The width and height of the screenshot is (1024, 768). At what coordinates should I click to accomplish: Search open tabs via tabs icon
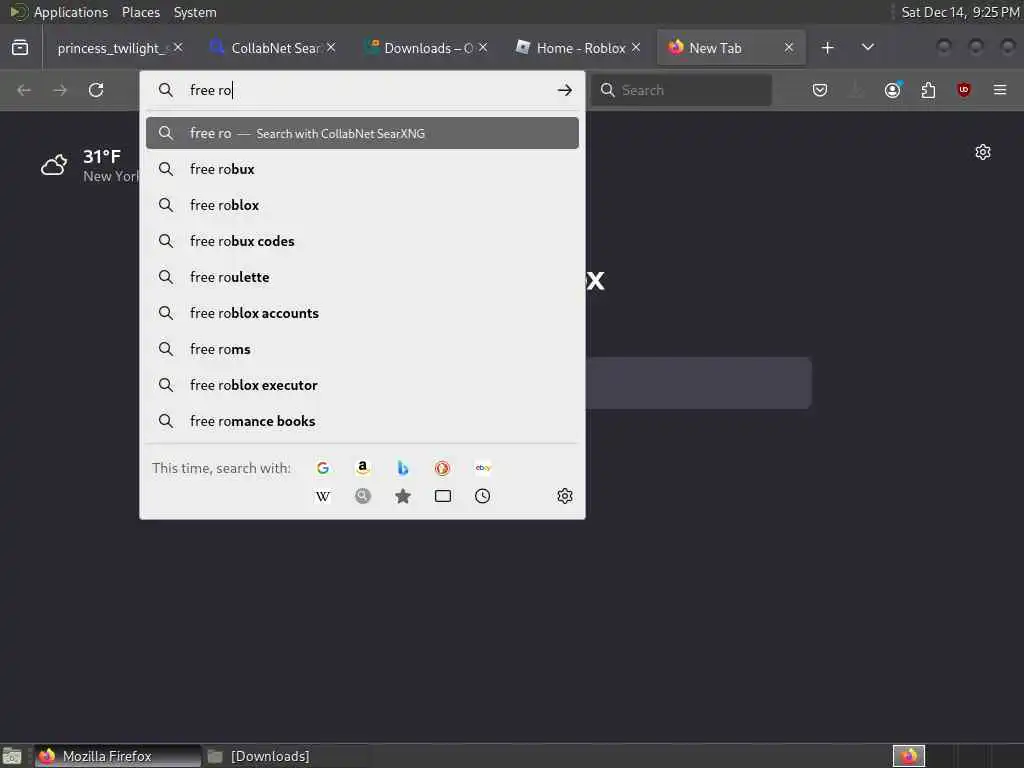pyautogui.click(x=443, y=496)
